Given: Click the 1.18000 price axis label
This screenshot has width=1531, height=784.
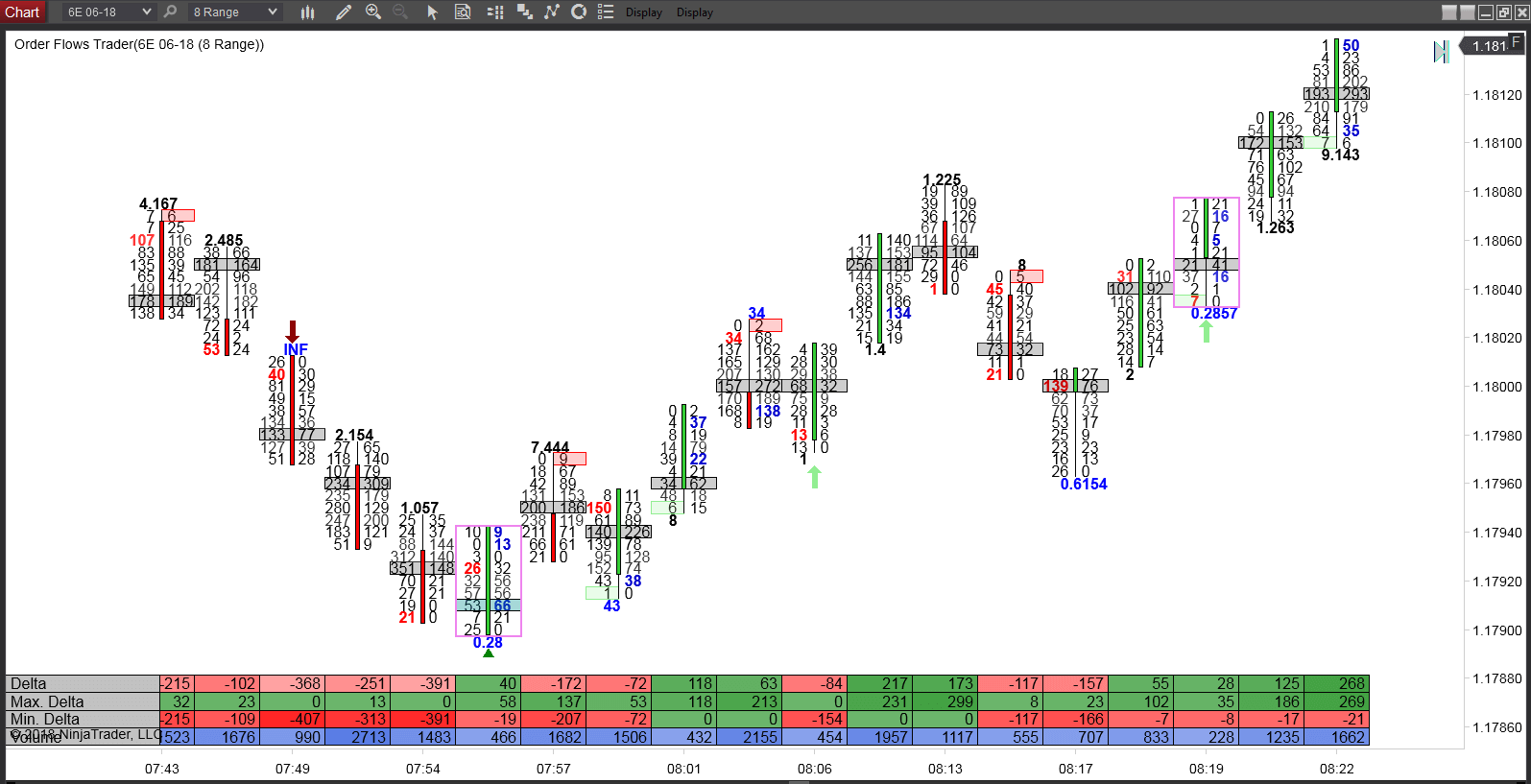Looking at the screenshot, I should pos(1497,387).
